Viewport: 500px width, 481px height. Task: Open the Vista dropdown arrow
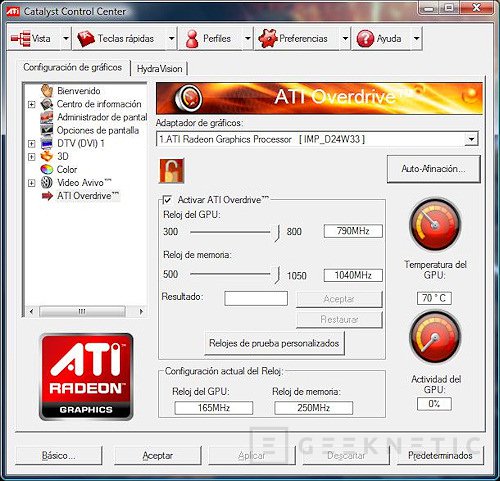[x=66, y=39]
